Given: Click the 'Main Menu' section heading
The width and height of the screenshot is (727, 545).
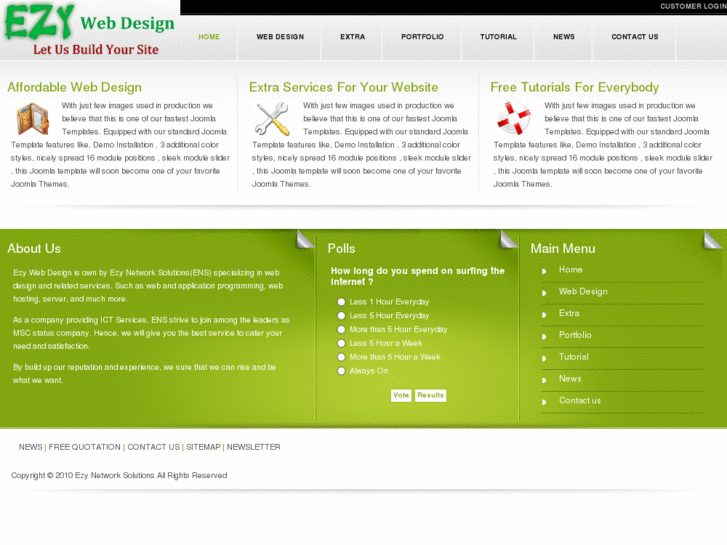Looking at the screenshot, I should point(563,249).
